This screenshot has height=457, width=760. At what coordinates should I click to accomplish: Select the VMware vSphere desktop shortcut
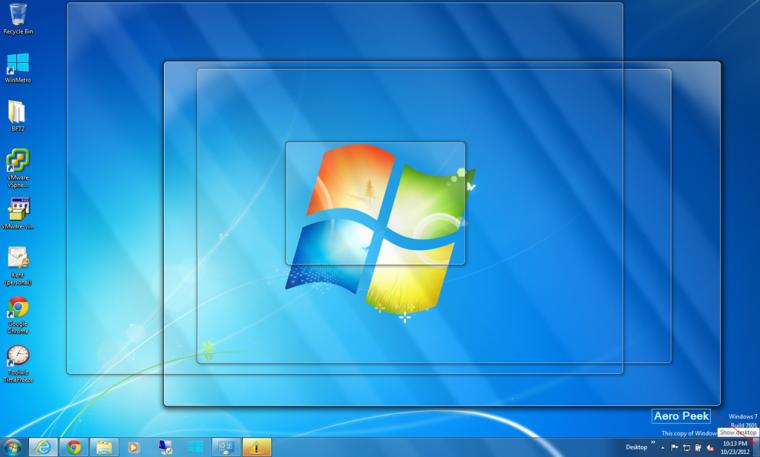(x=18, y=168)
